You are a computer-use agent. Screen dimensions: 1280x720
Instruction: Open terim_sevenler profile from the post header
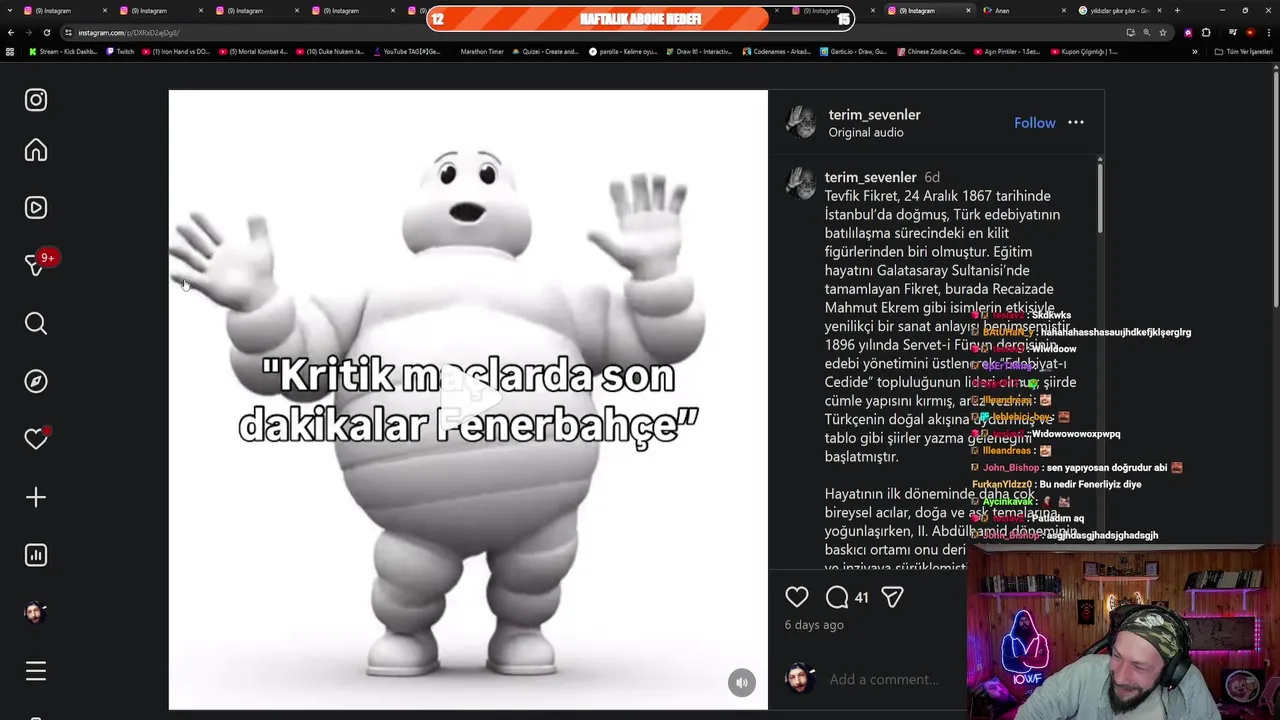(x=875, y=114)
